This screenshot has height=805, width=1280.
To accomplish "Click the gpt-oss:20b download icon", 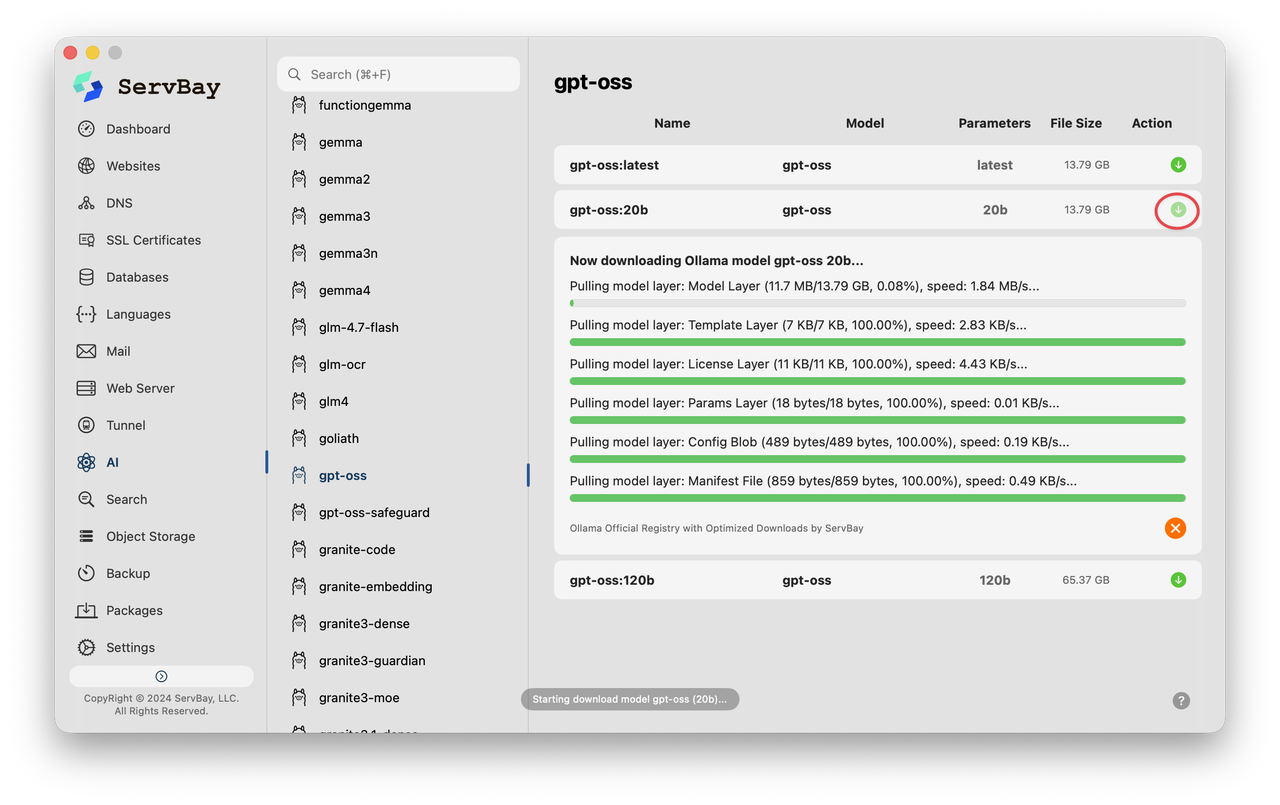I will (1178, 210).
